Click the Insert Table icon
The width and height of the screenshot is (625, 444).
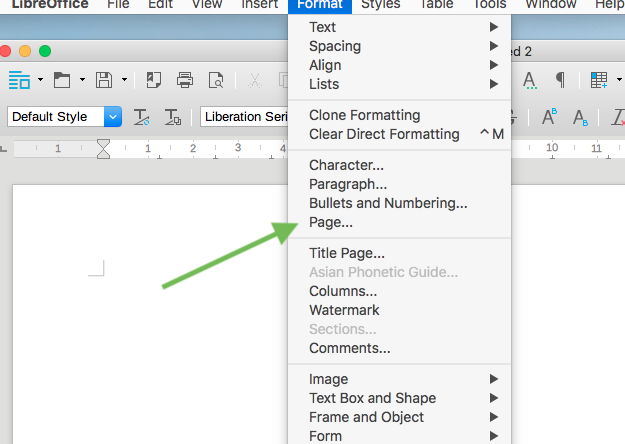[598, 80]
